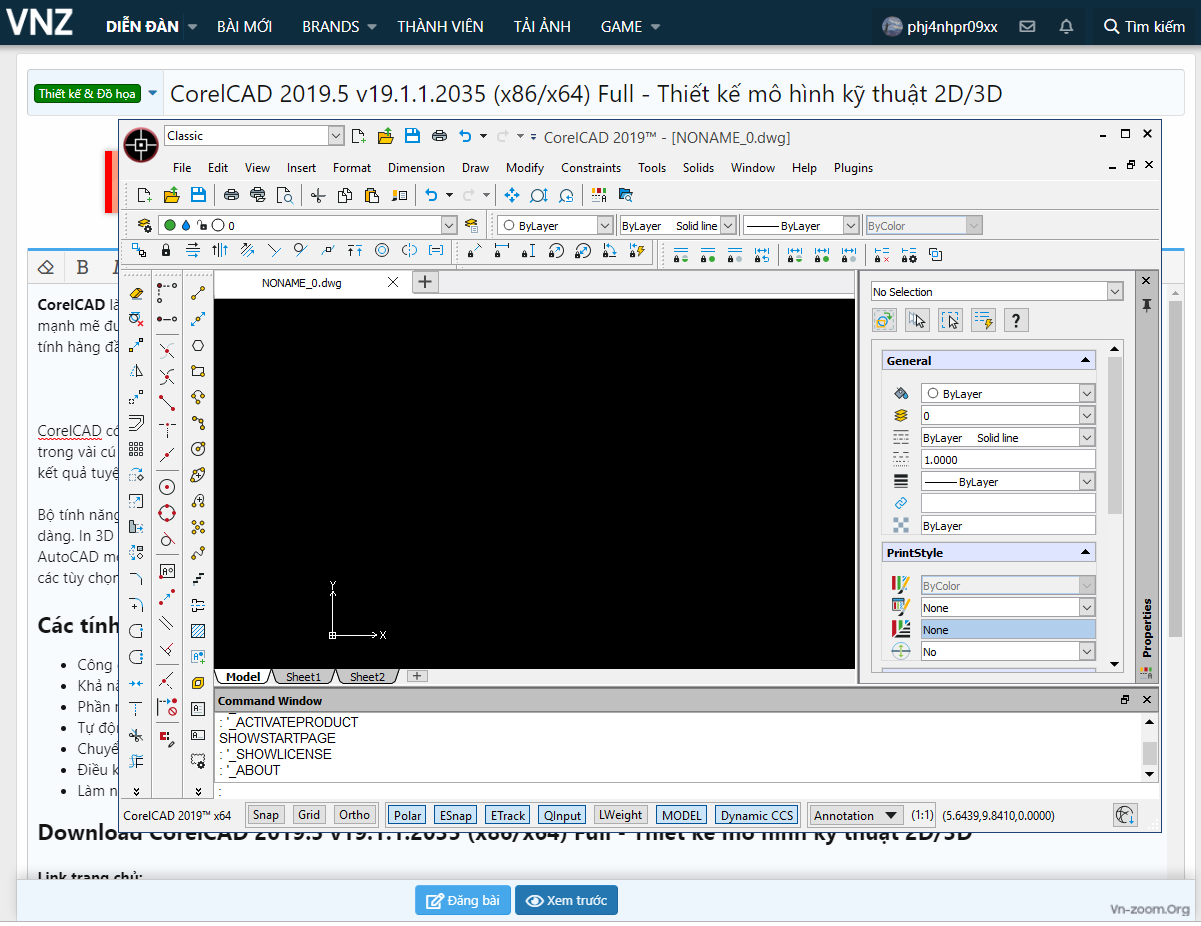Click the Scale field showing 1.0000
This screenshot has width=1201, height=926.
click(x=1008, y=460)
